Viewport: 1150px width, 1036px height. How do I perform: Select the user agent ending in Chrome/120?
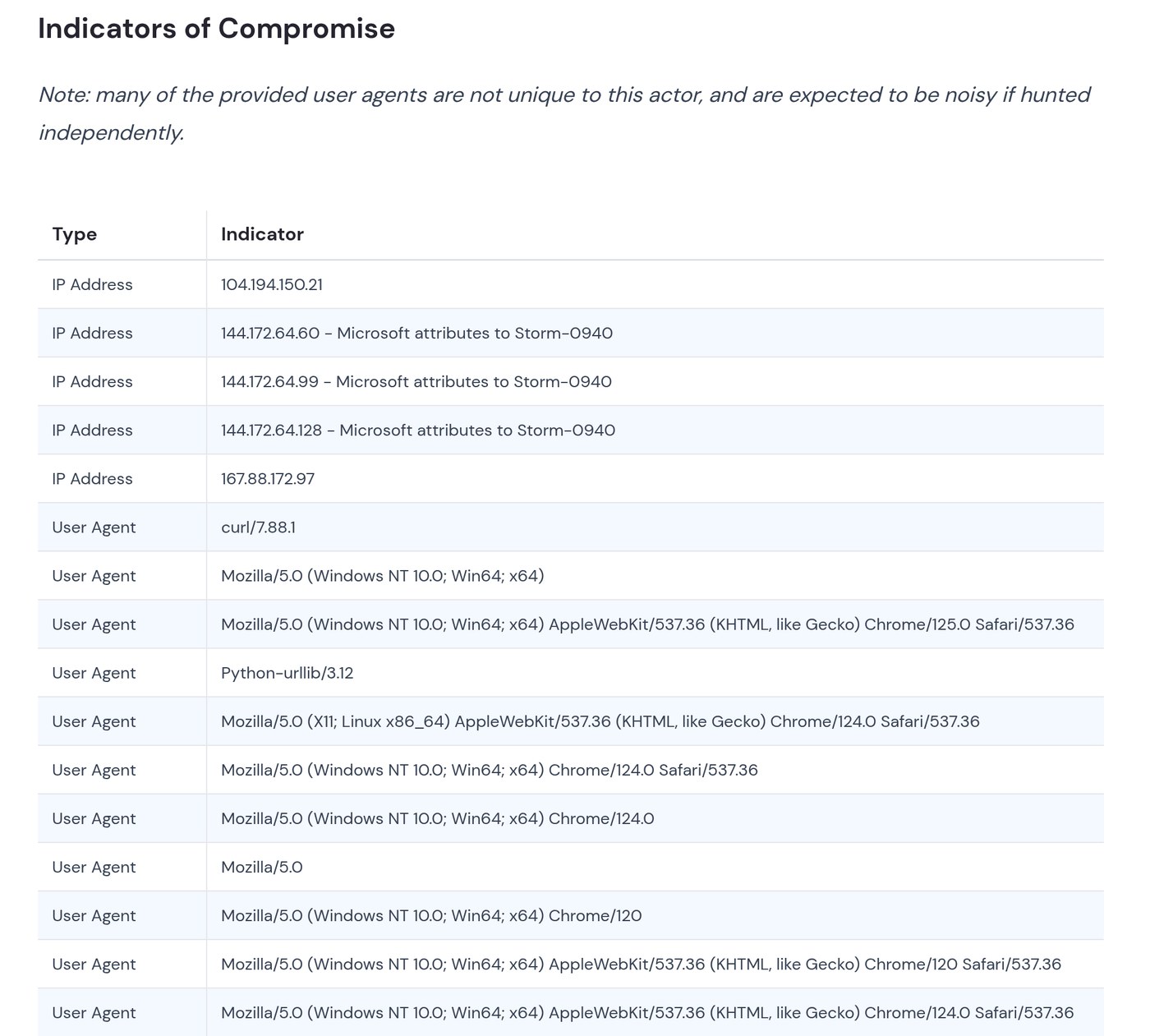pos(431,915)
